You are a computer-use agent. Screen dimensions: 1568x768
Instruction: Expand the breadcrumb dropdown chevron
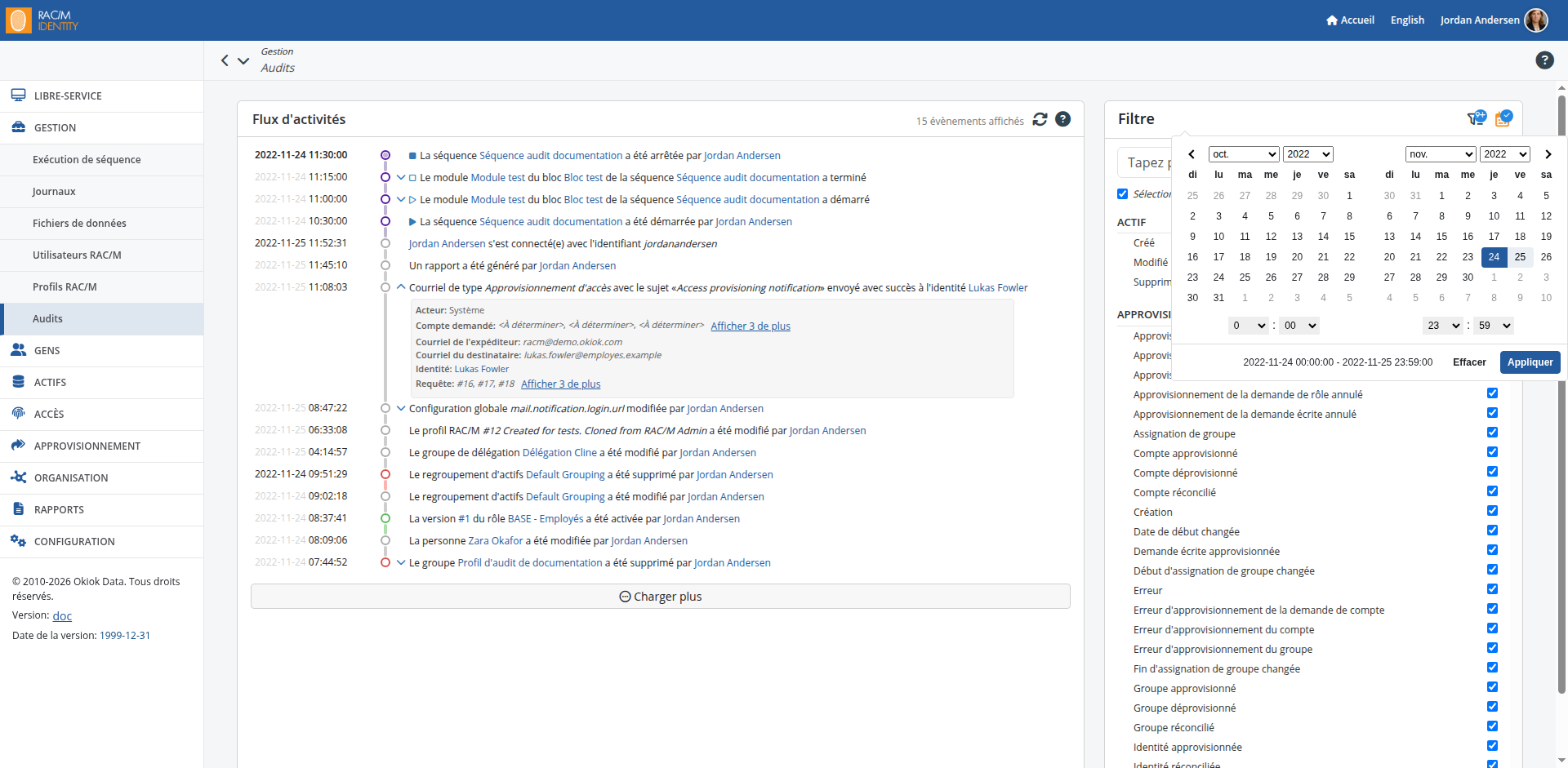tap(243, 60)
